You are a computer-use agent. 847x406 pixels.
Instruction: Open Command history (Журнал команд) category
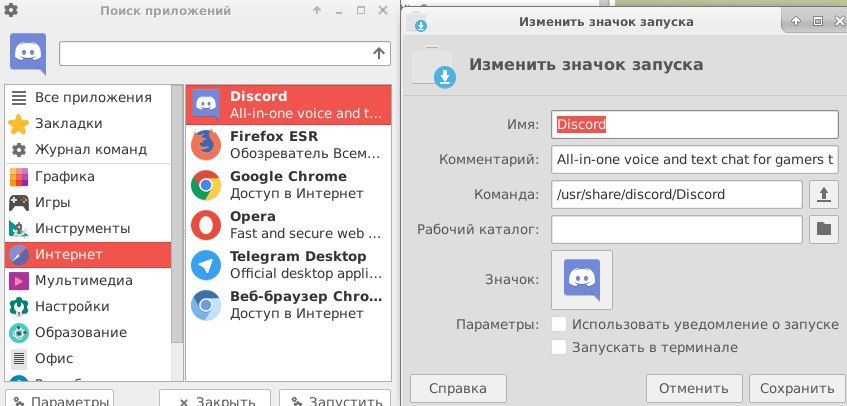[88, 150]
